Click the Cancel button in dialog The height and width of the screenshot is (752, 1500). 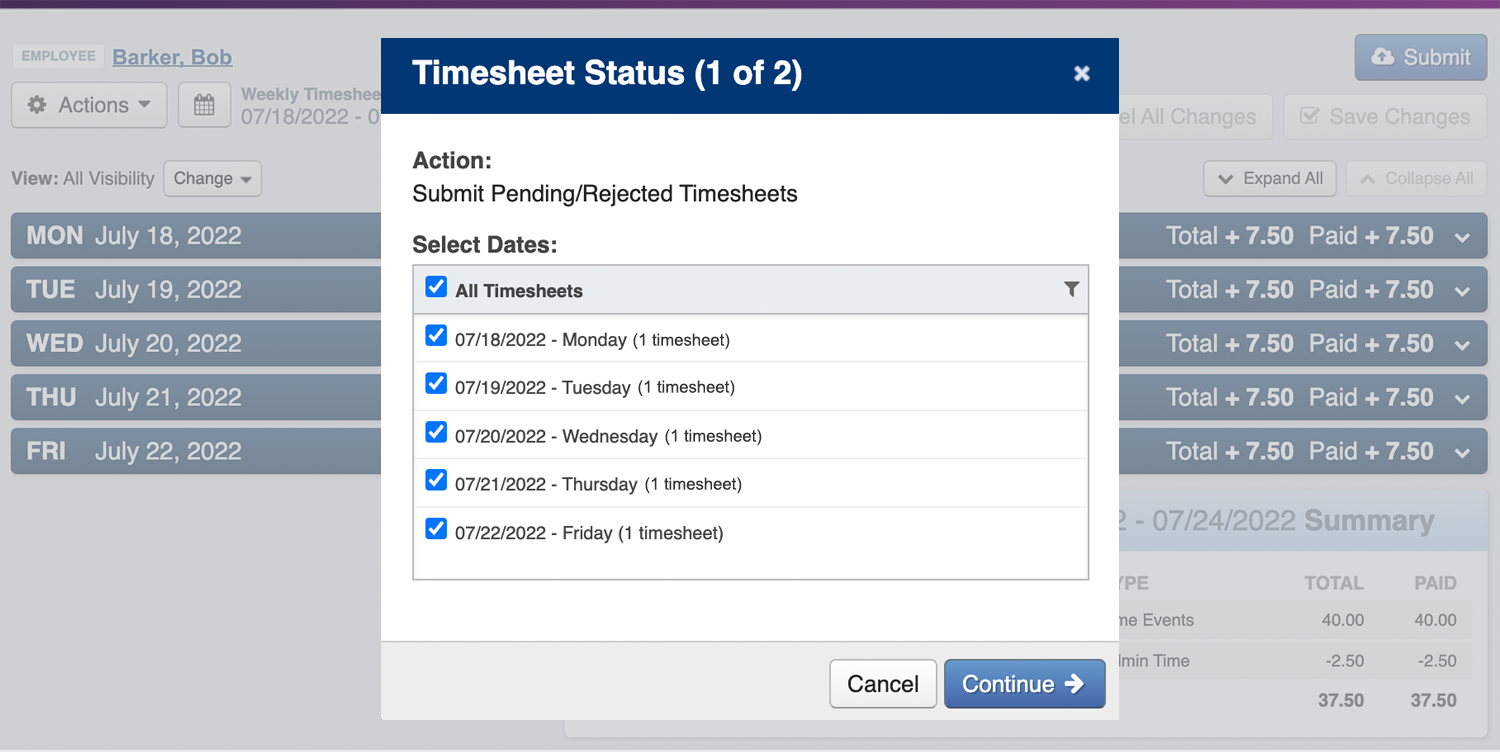pyautogui.click(x=882, y=684)
